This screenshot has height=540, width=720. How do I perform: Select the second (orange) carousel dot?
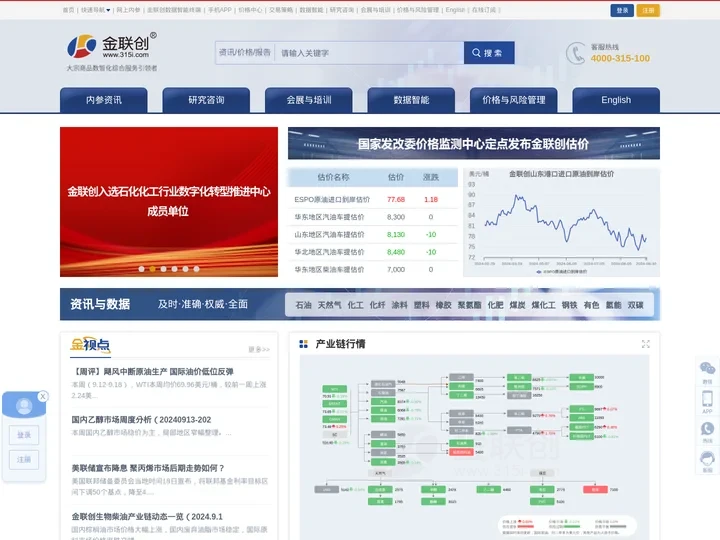coord(152,269)
